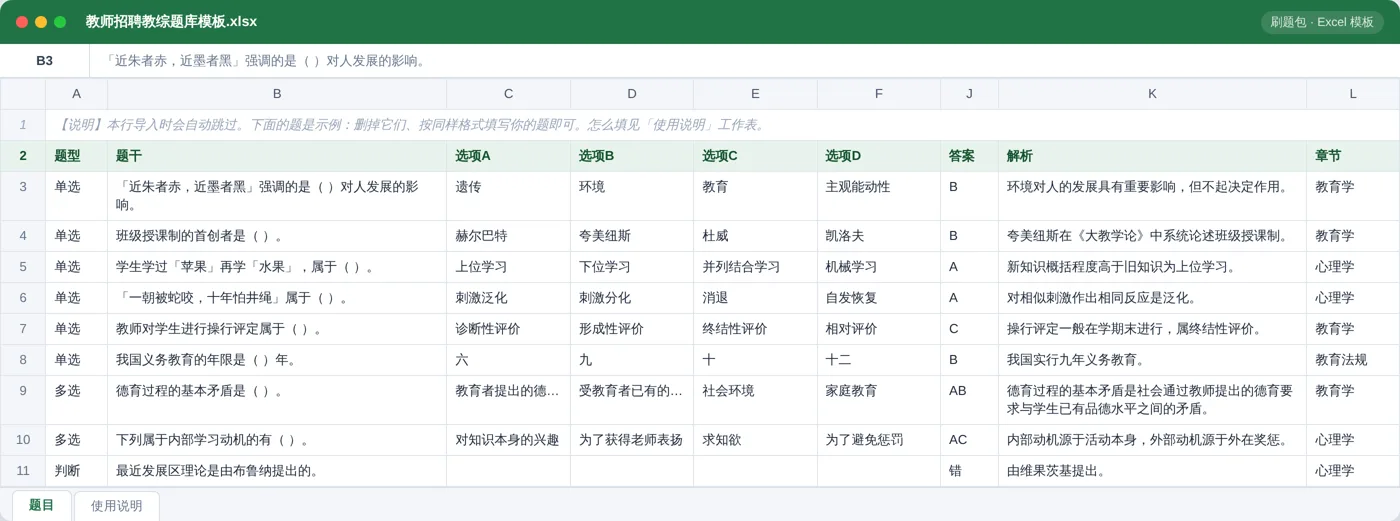Select column C header

(508, 94)
